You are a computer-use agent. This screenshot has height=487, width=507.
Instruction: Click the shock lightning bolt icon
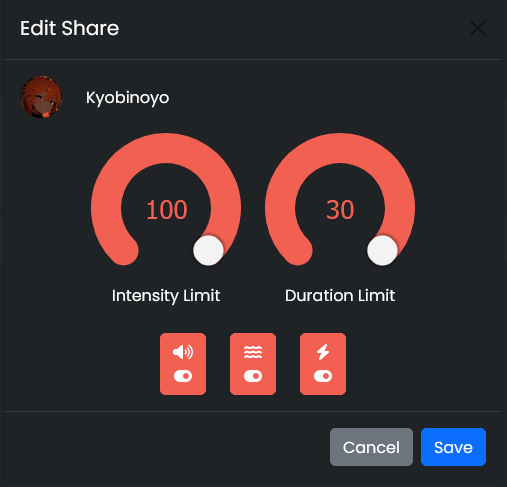click(323, 352)
